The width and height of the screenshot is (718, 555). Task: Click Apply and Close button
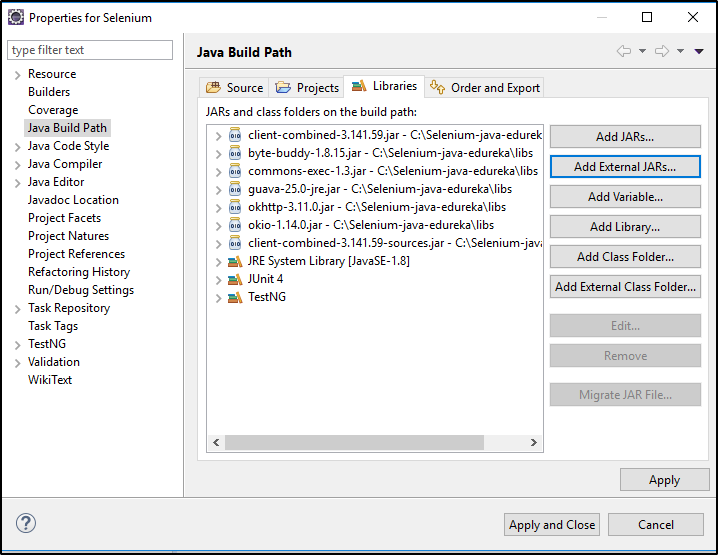pyautogui.click(x=552, y=524)
